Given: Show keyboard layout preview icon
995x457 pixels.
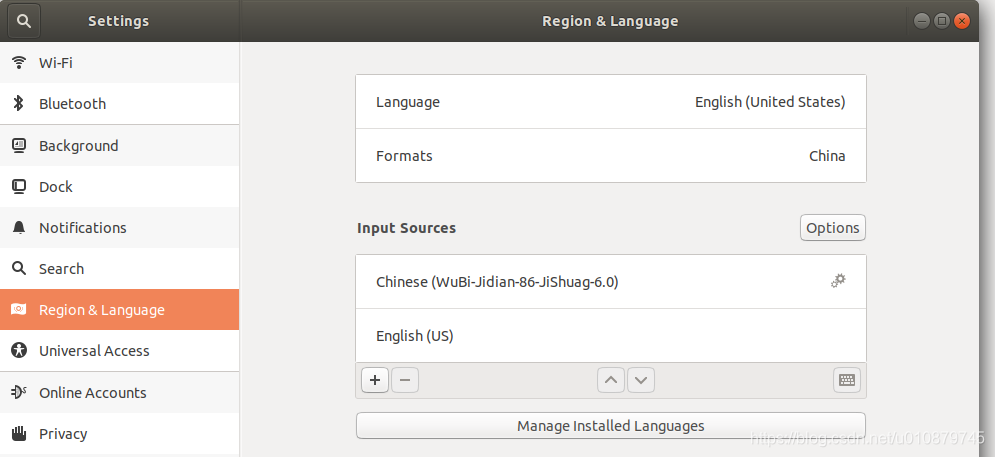Looking at the screenshot, I should (847, 380).
